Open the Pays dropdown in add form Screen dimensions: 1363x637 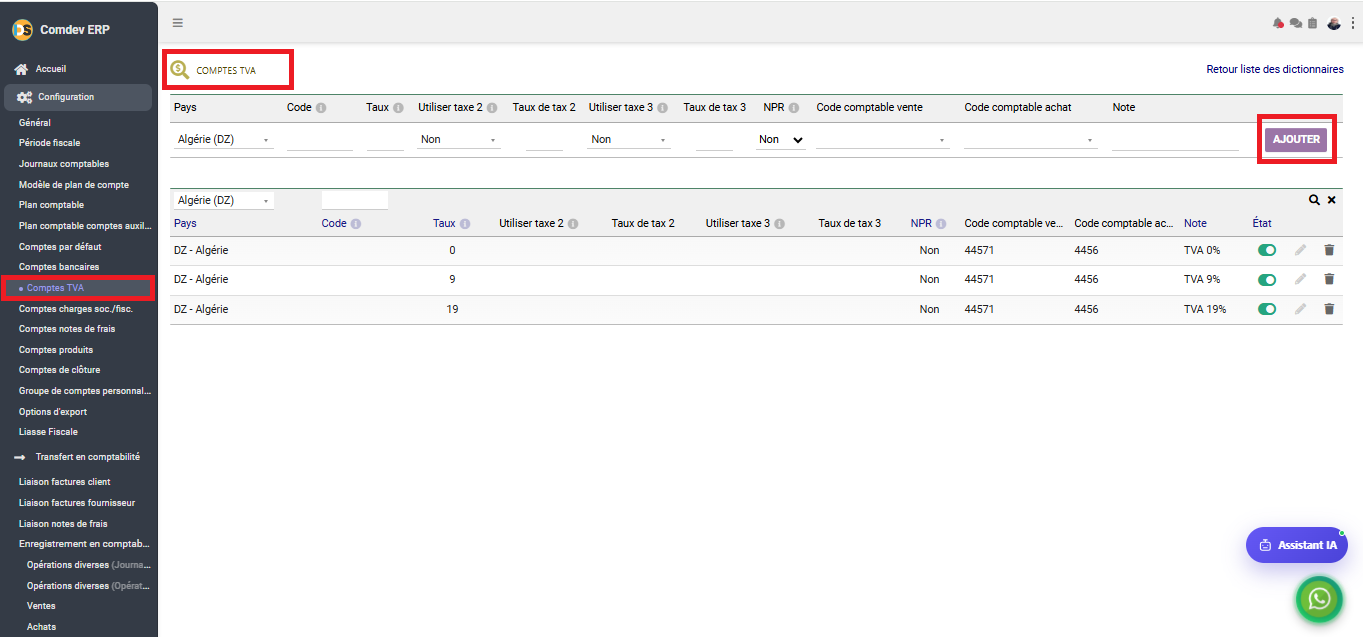(224, 140)
